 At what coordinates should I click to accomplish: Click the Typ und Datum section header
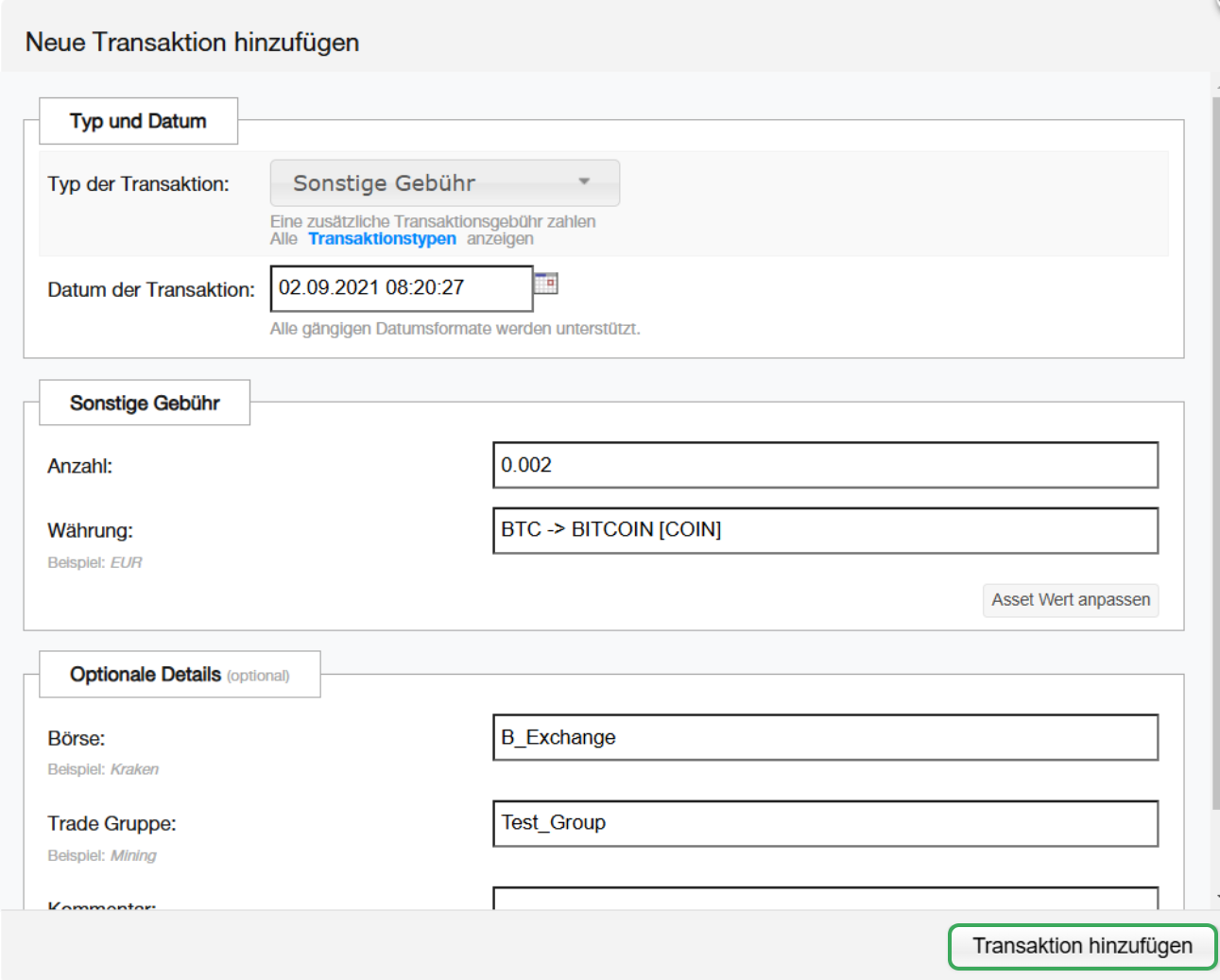pyautogui.click(x=138, y=121)
